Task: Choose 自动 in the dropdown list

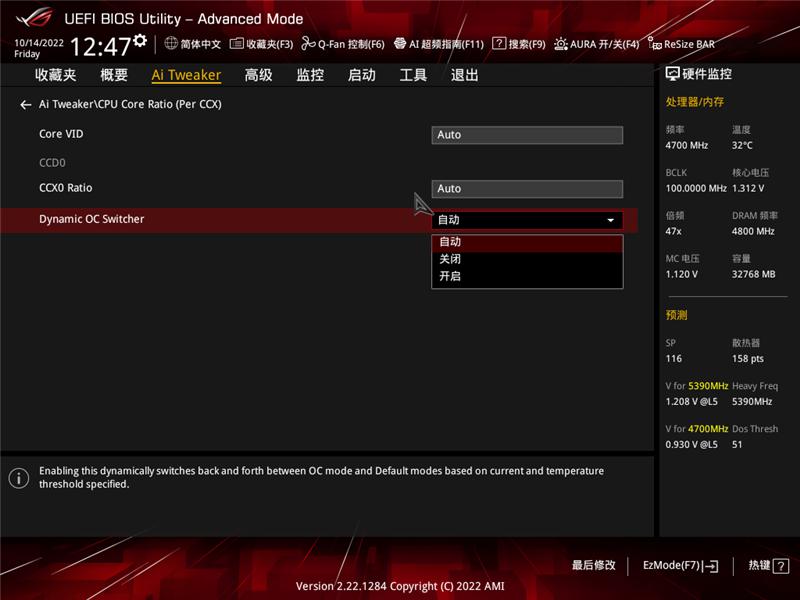Action: click(527, 242)
